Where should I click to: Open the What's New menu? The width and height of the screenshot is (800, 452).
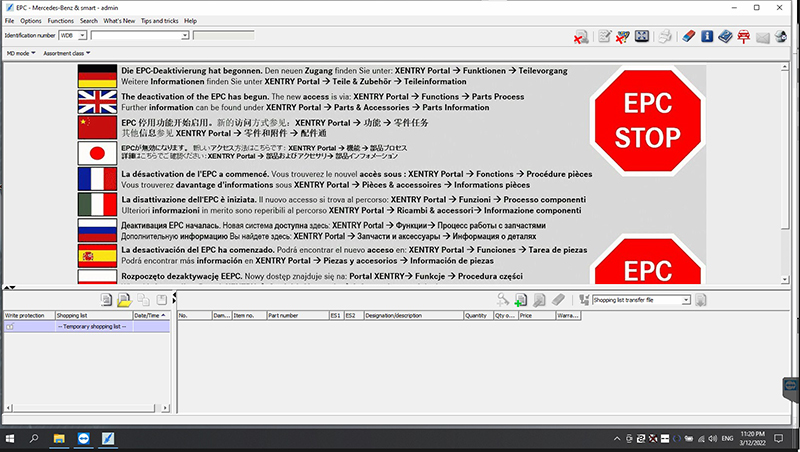click(x=119, y=21)
